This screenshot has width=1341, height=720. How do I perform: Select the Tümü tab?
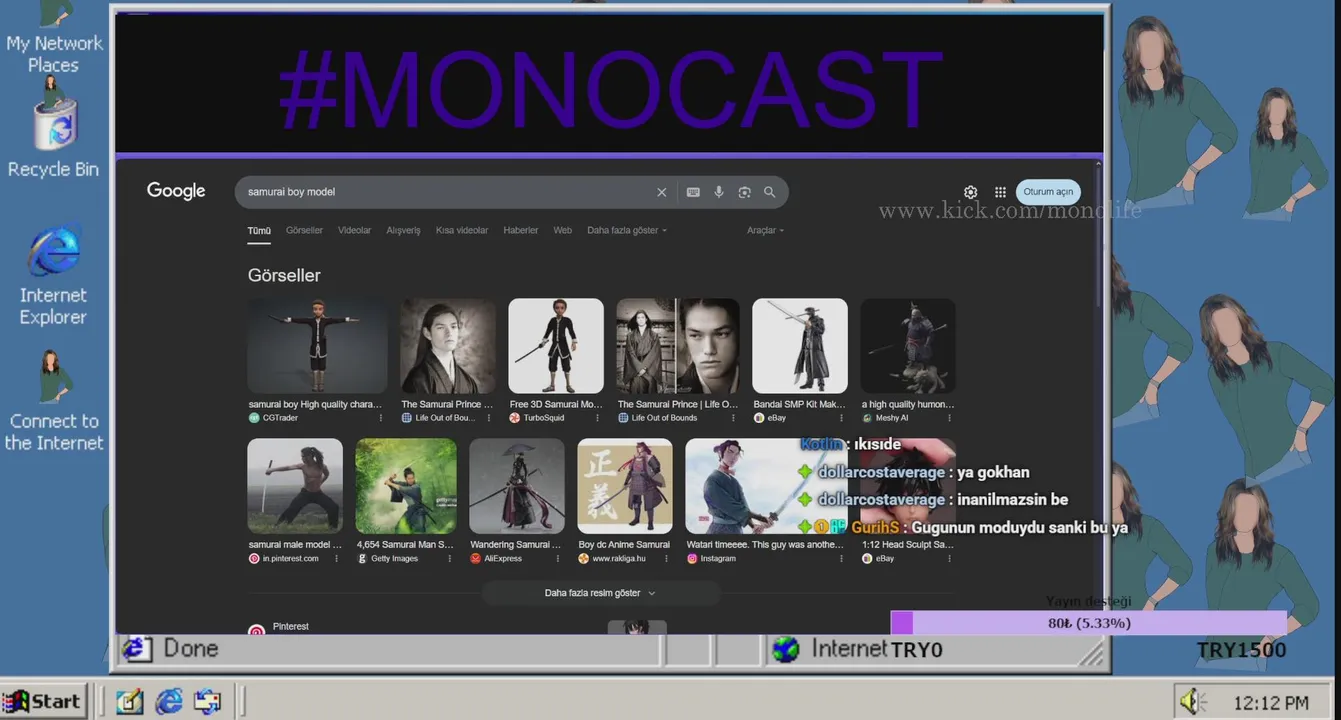coord(259,230)
